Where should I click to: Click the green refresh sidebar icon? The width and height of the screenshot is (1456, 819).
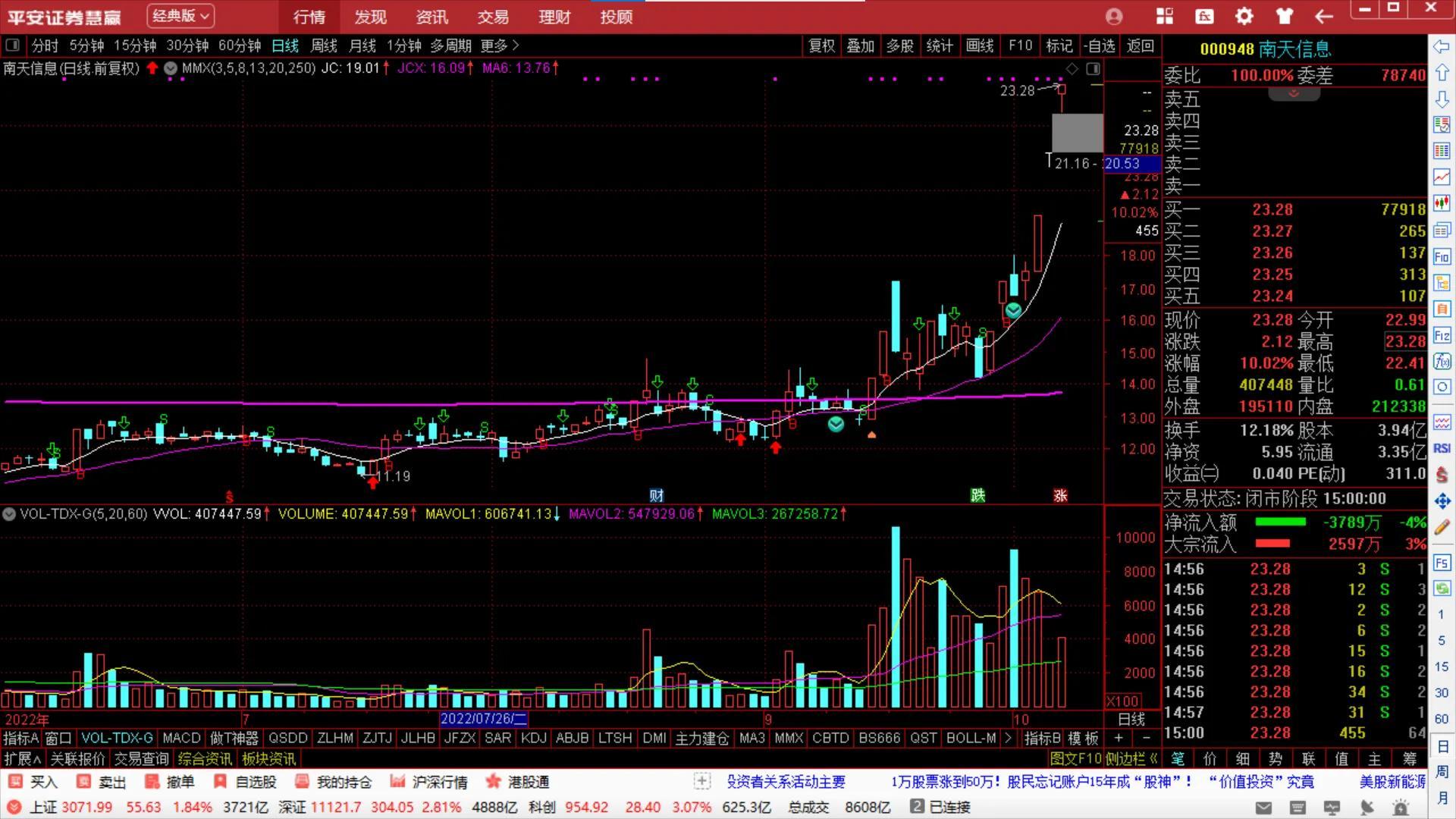click(x=1442, y=588)
